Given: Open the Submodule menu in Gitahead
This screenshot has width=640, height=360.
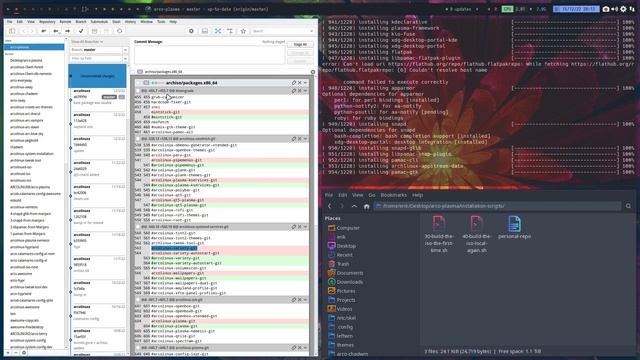Looking at the screenshot, I should 99,22.
